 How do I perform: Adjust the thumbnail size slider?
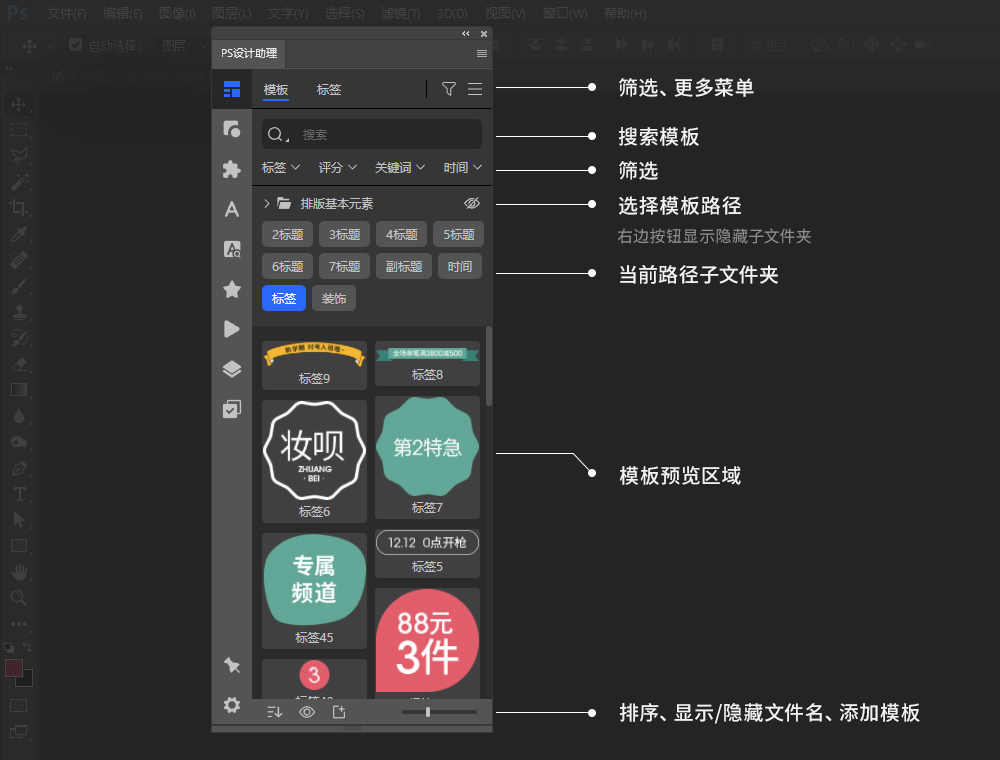[x=428, y=712]
